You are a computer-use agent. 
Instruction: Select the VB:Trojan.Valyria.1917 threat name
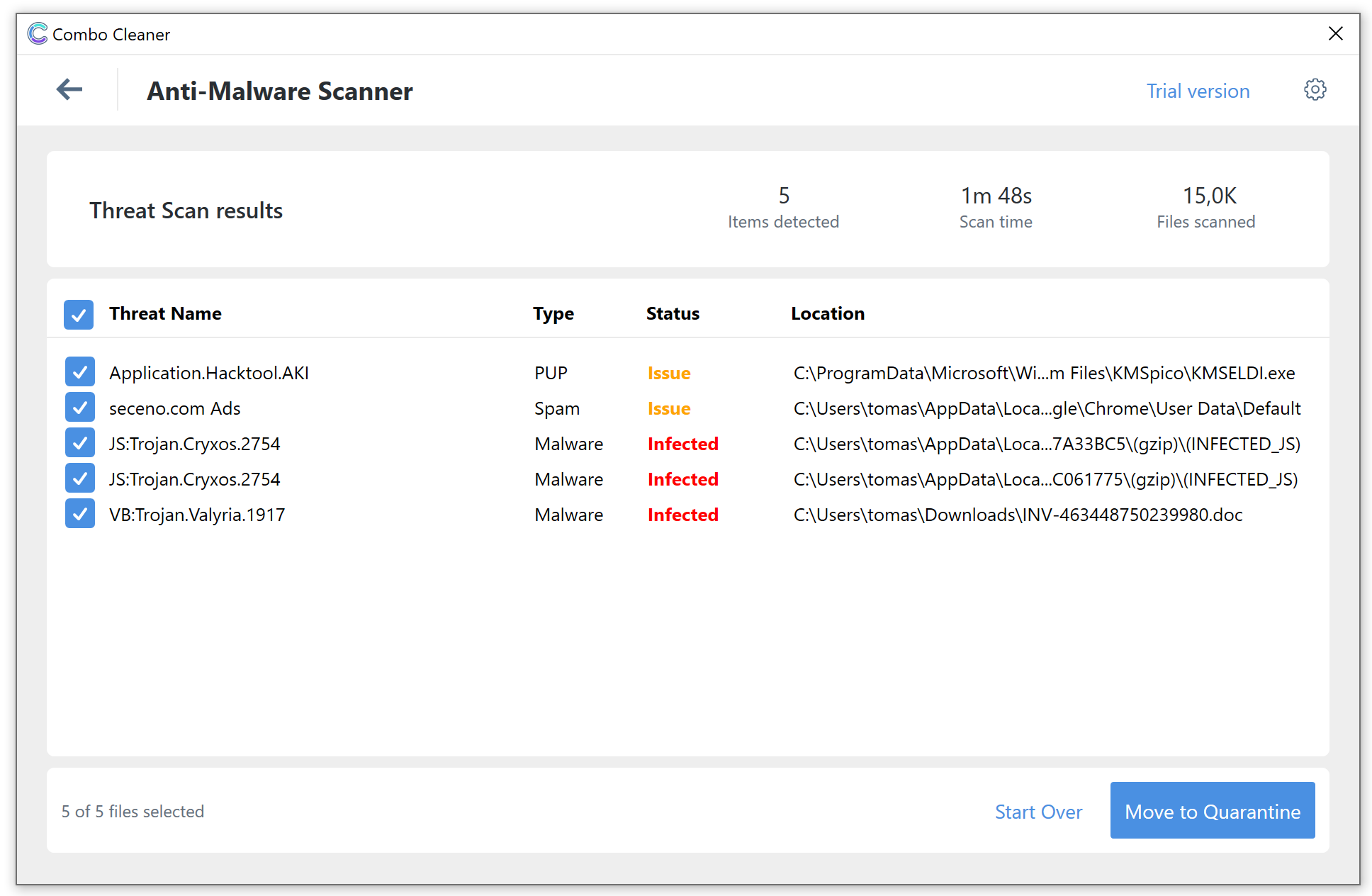[x=197, y=515]
